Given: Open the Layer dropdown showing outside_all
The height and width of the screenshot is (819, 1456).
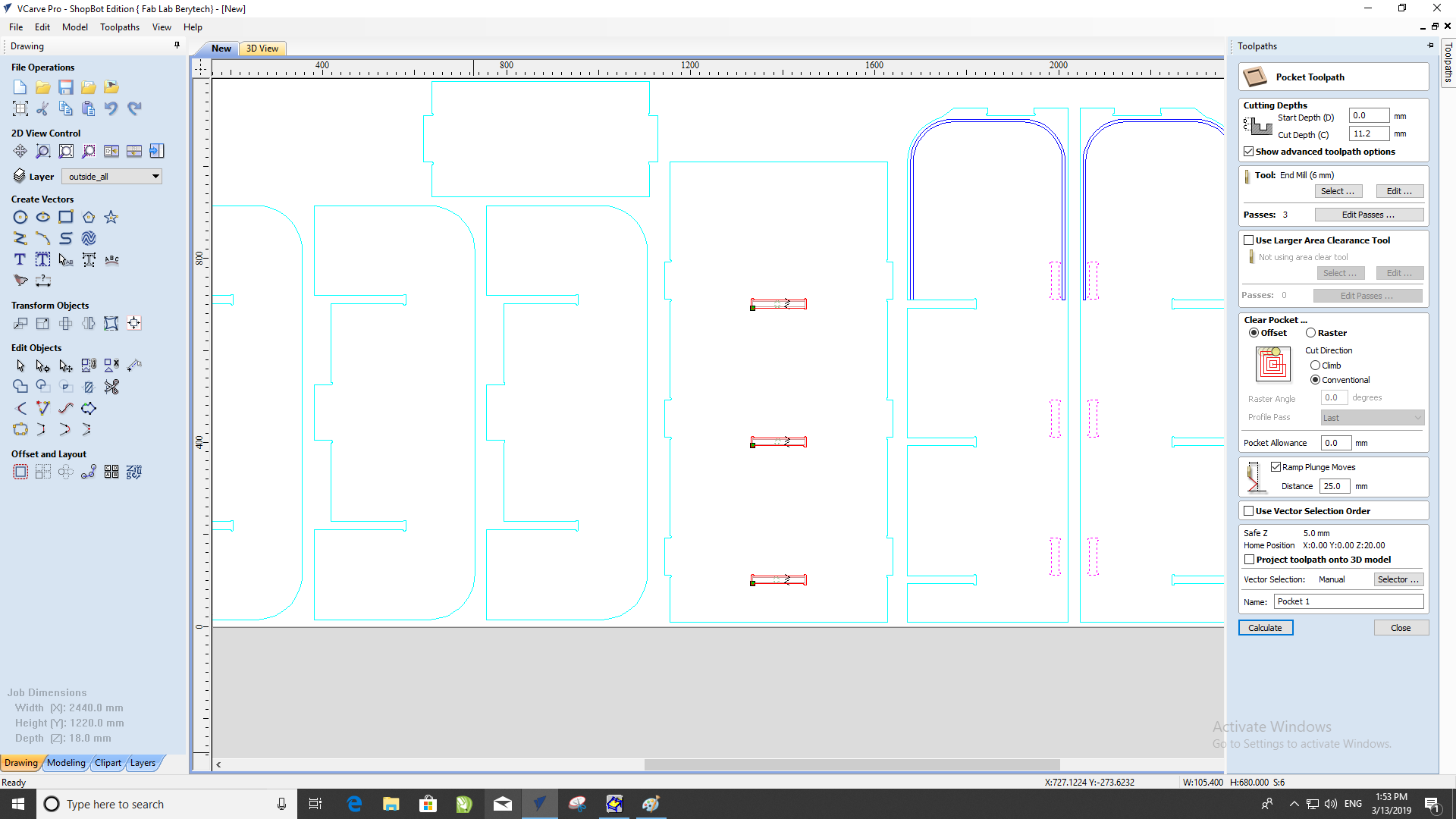Looking at the screenshot, I should pos(112,177).
